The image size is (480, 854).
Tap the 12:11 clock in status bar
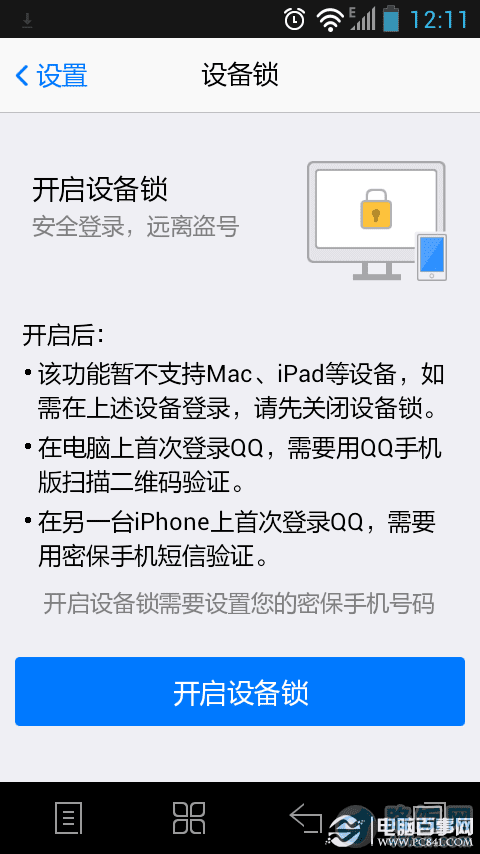pyautogui.click(x=438, y=20)
